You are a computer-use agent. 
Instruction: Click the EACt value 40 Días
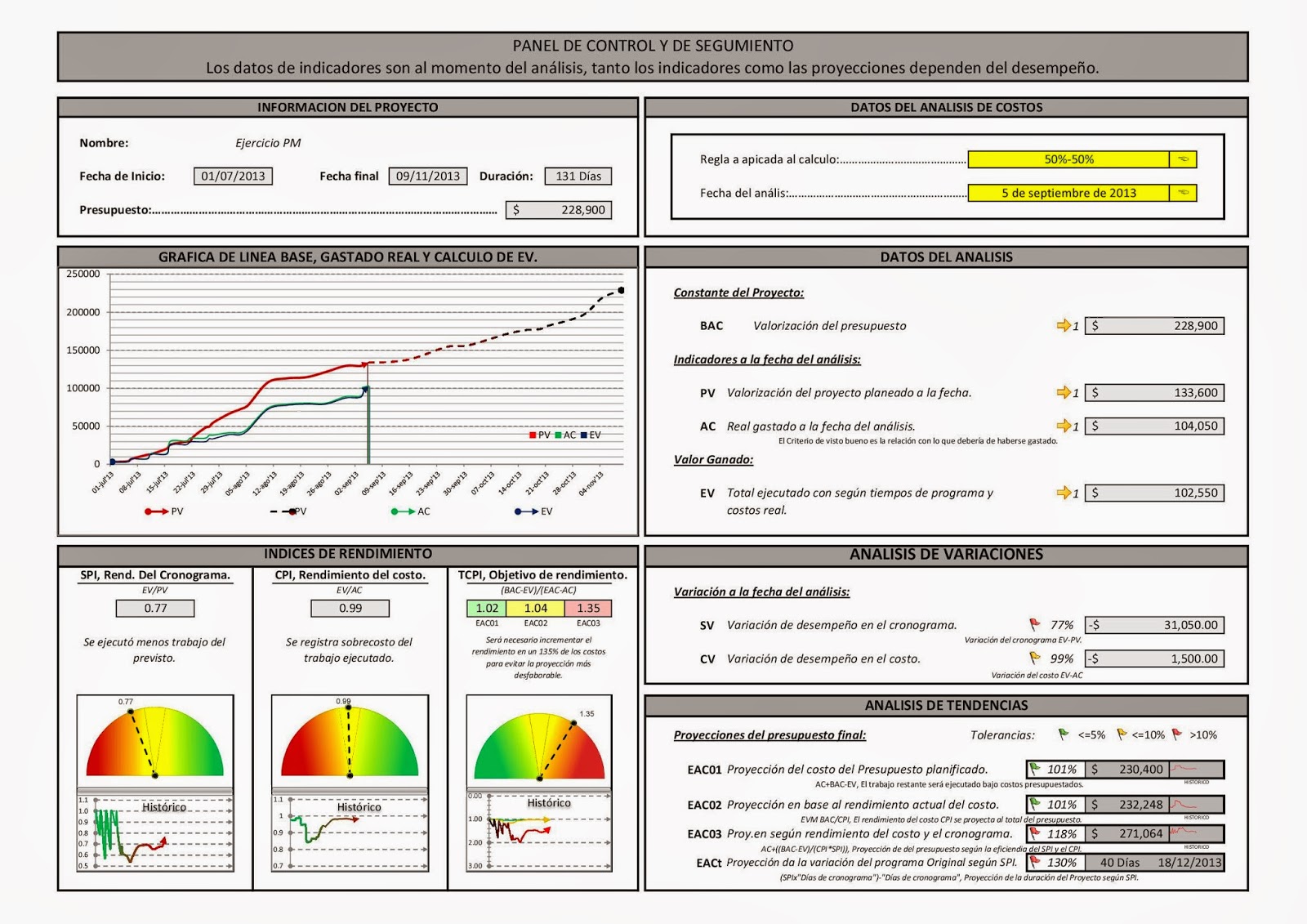(1119, 862)
